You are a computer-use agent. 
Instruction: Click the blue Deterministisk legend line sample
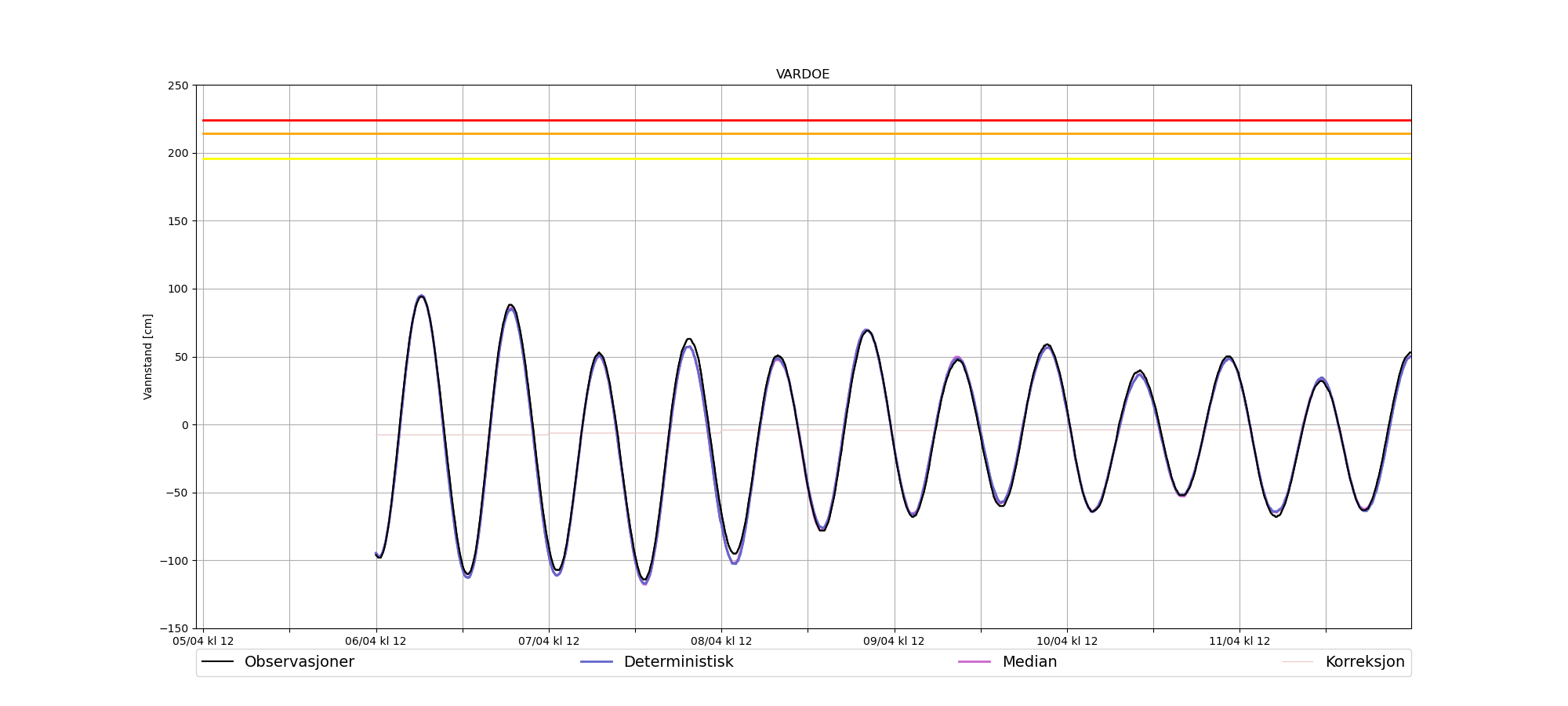596,662
